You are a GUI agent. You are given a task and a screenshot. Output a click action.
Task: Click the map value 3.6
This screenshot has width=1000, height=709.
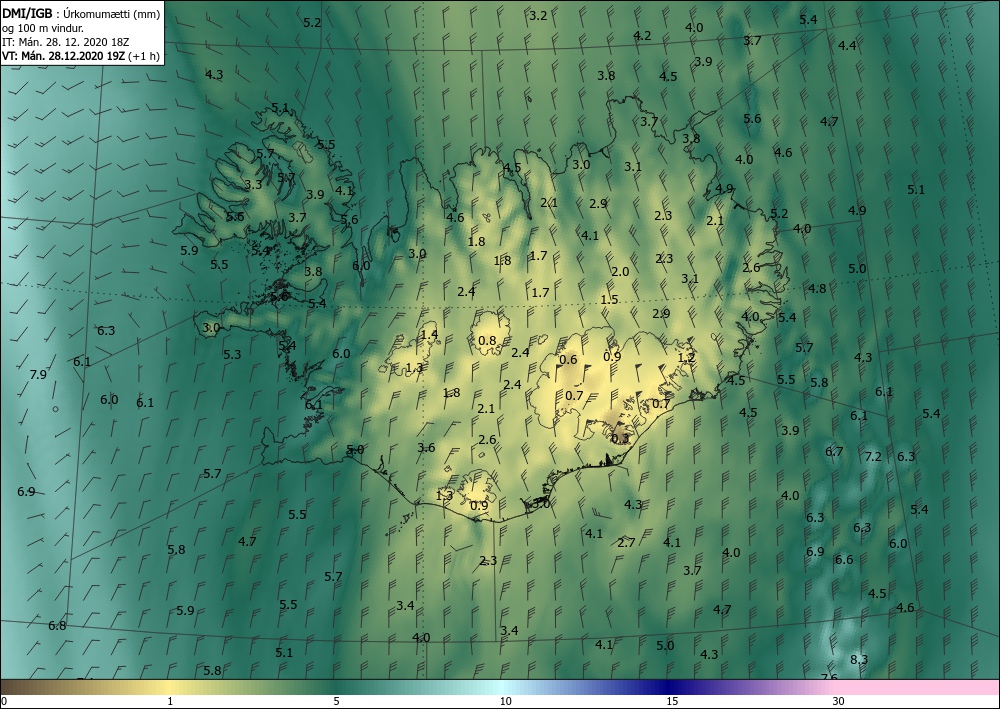click(x=426, y=448)
